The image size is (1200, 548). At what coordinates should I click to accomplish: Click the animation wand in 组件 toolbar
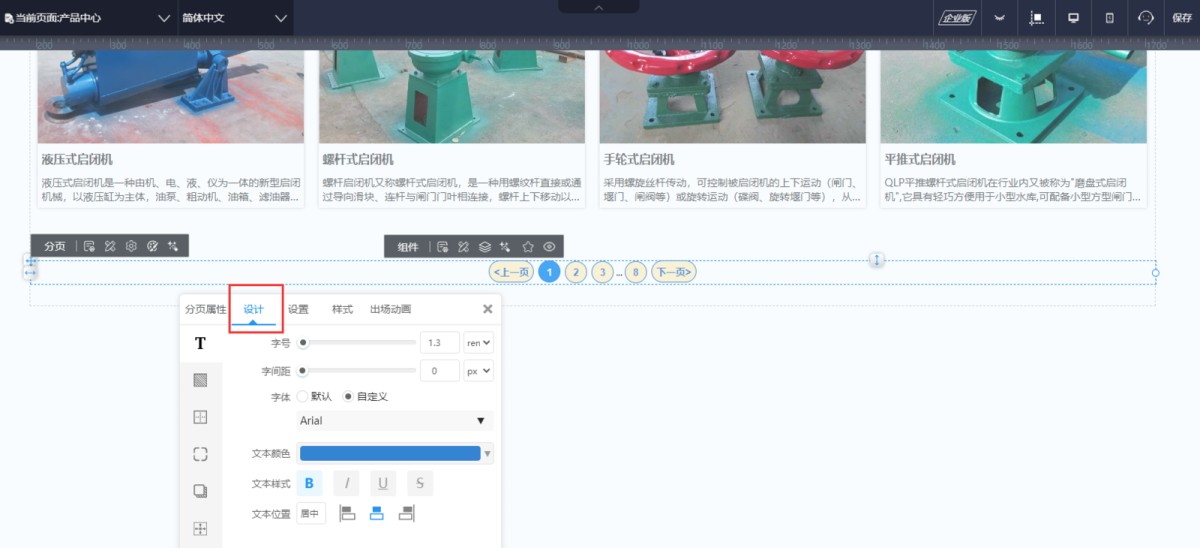click(505, 246)
